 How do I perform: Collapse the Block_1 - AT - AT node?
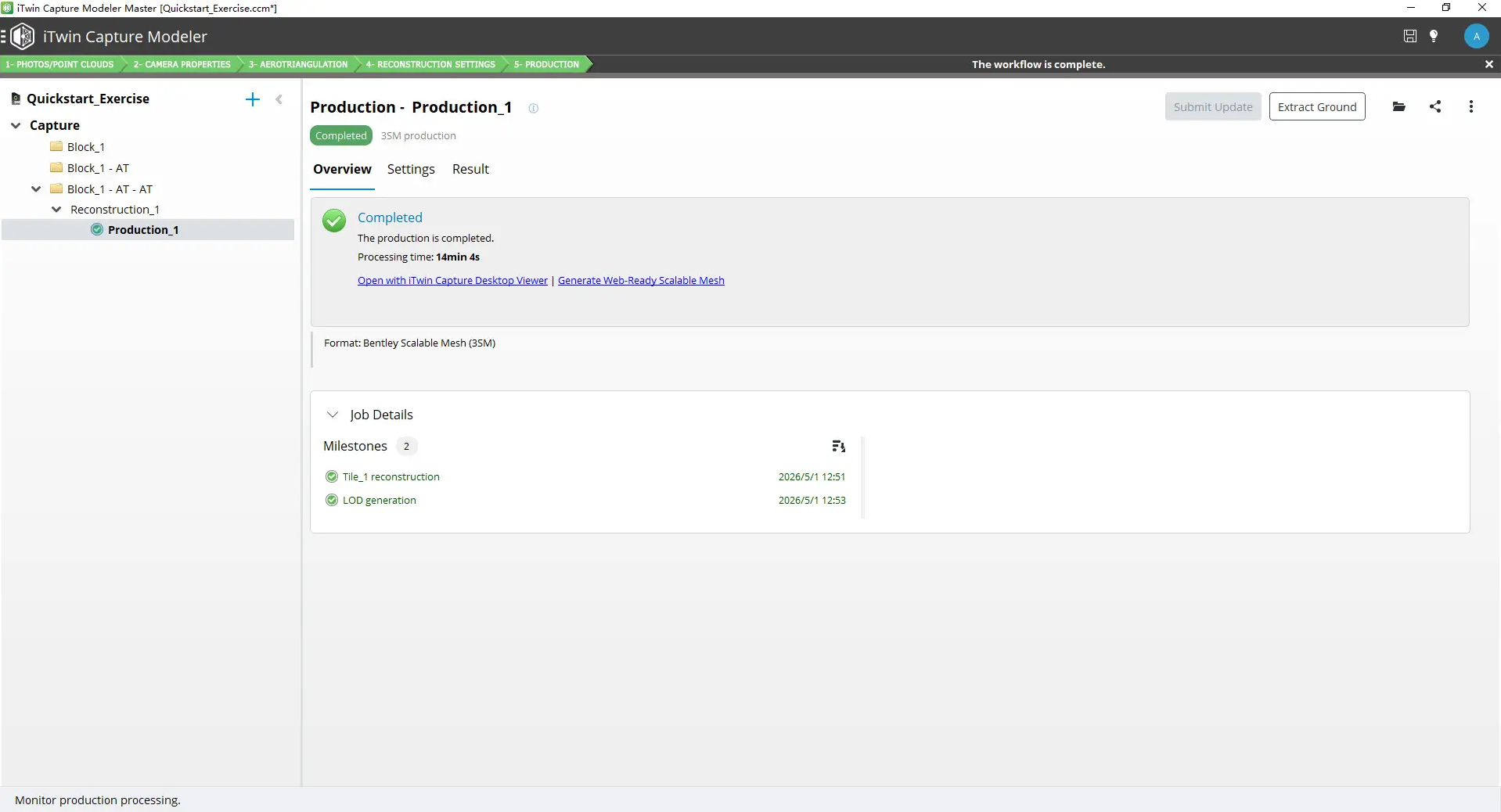36,189
